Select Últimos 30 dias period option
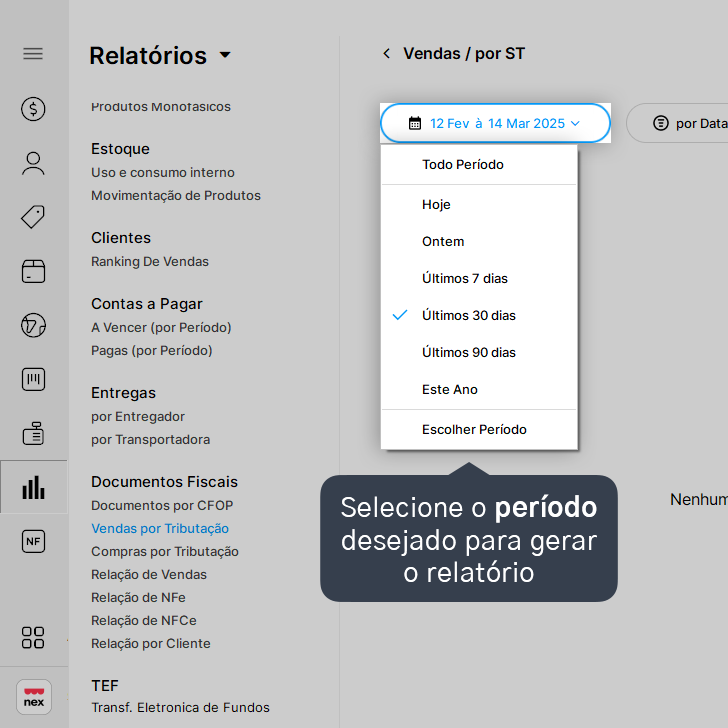Viewport: 728px width, 728px height. [x=479, y=315]
